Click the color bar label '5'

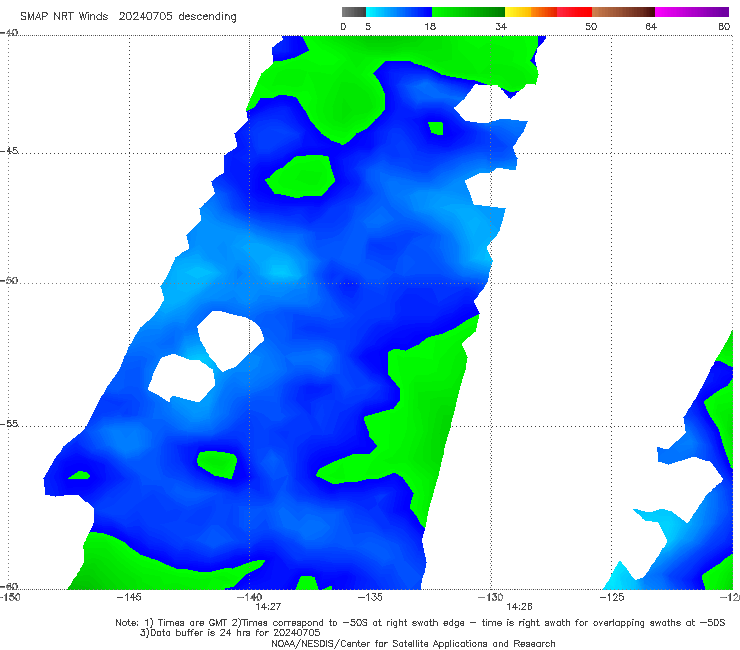368,27
